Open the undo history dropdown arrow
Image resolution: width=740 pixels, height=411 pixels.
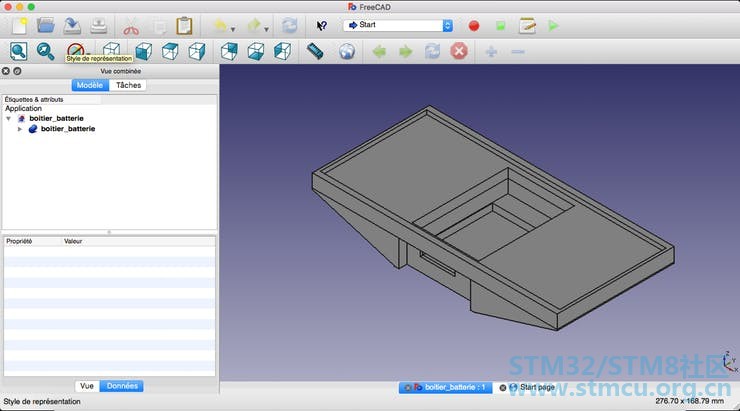pos(233,29)
